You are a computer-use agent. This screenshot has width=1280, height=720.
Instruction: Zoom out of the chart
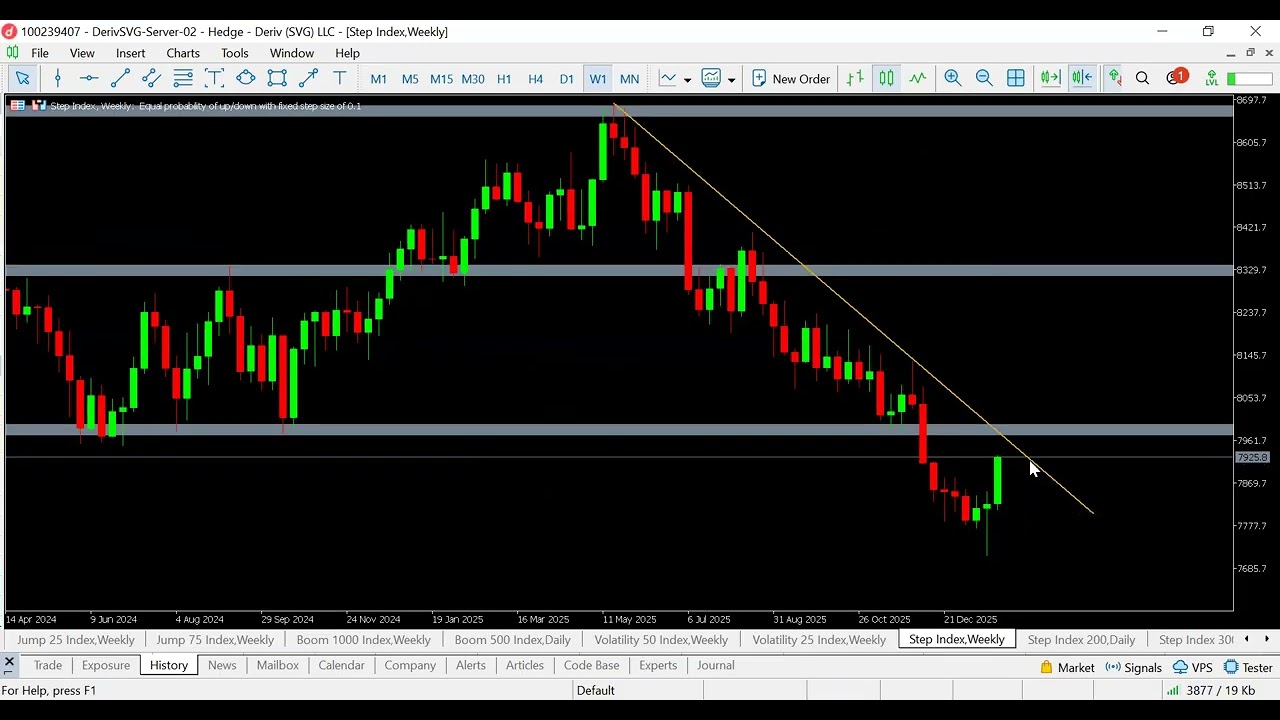(984, 78)
